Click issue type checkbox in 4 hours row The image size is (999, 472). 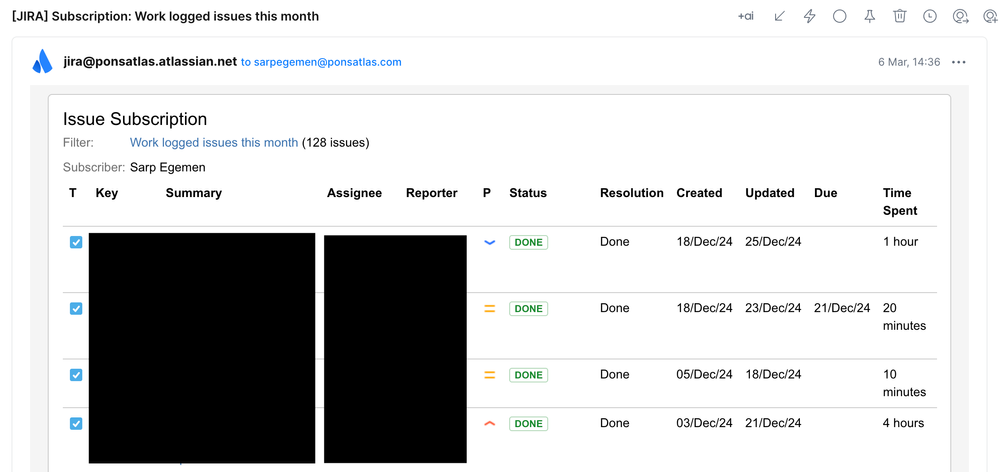(x=76, y=424)
